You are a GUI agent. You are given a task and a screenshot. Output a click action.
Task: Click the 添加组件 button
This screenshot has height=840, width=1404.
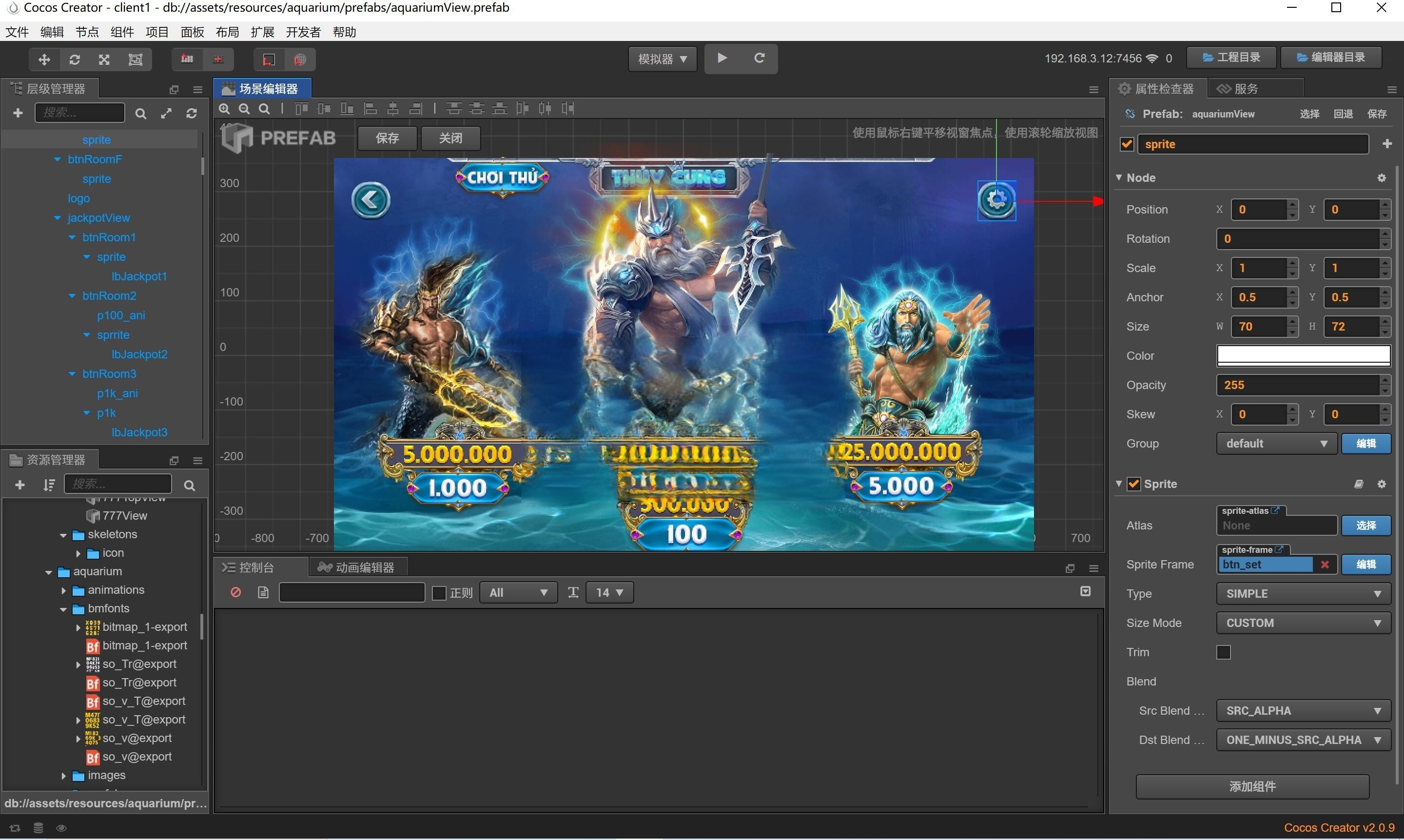click(x=1252, y=787)
